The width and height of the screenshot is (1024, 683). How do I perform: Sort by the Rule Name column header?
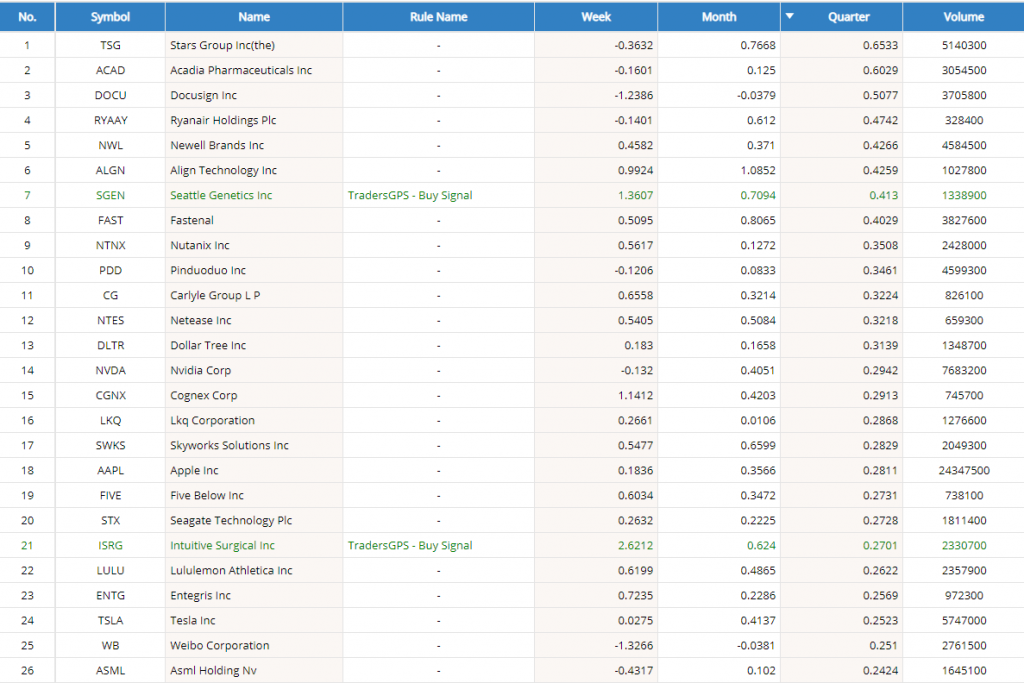click(x=438, y=17)
